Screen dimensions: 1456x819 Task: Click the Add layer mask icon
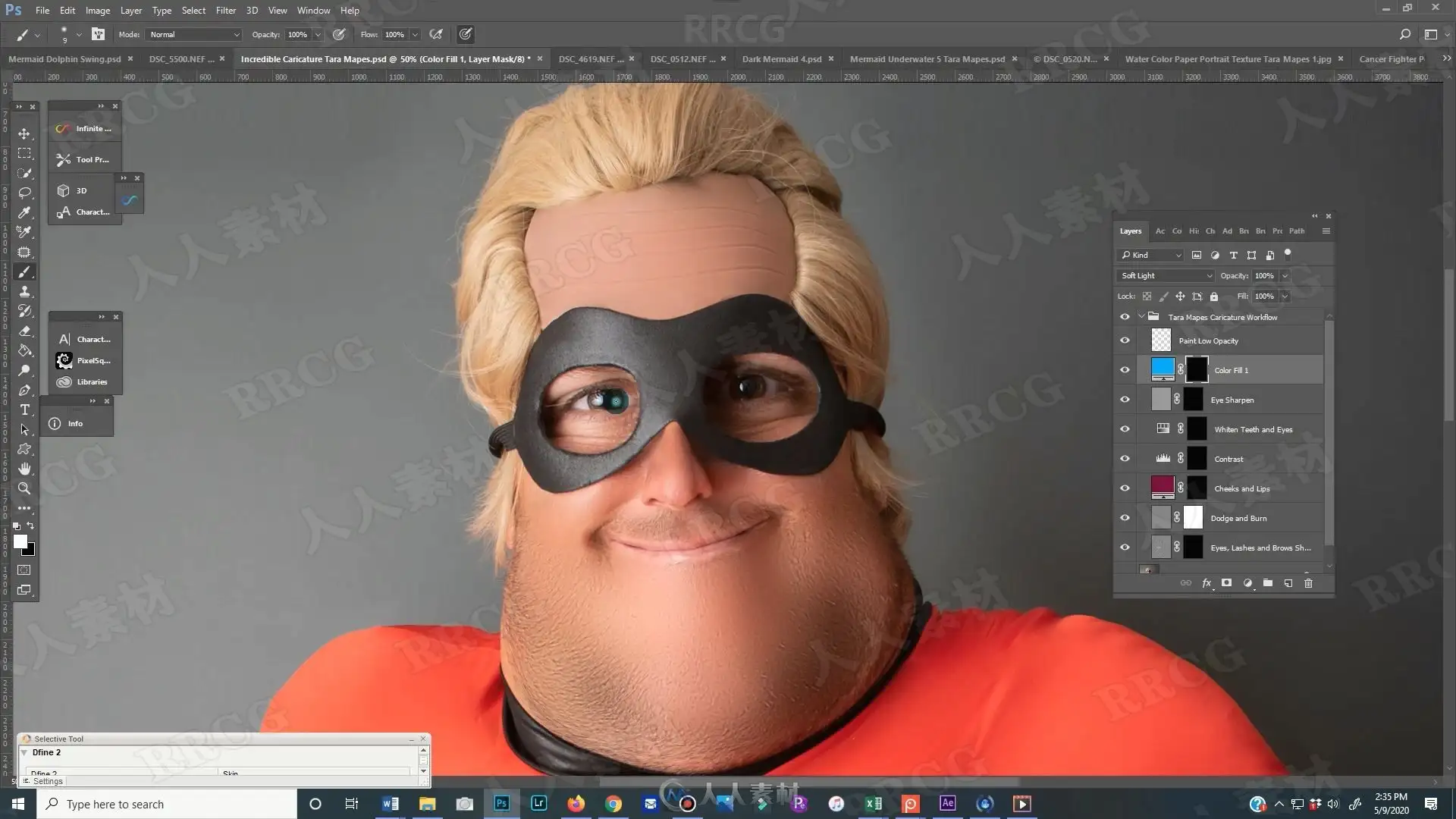[1226, 583]
